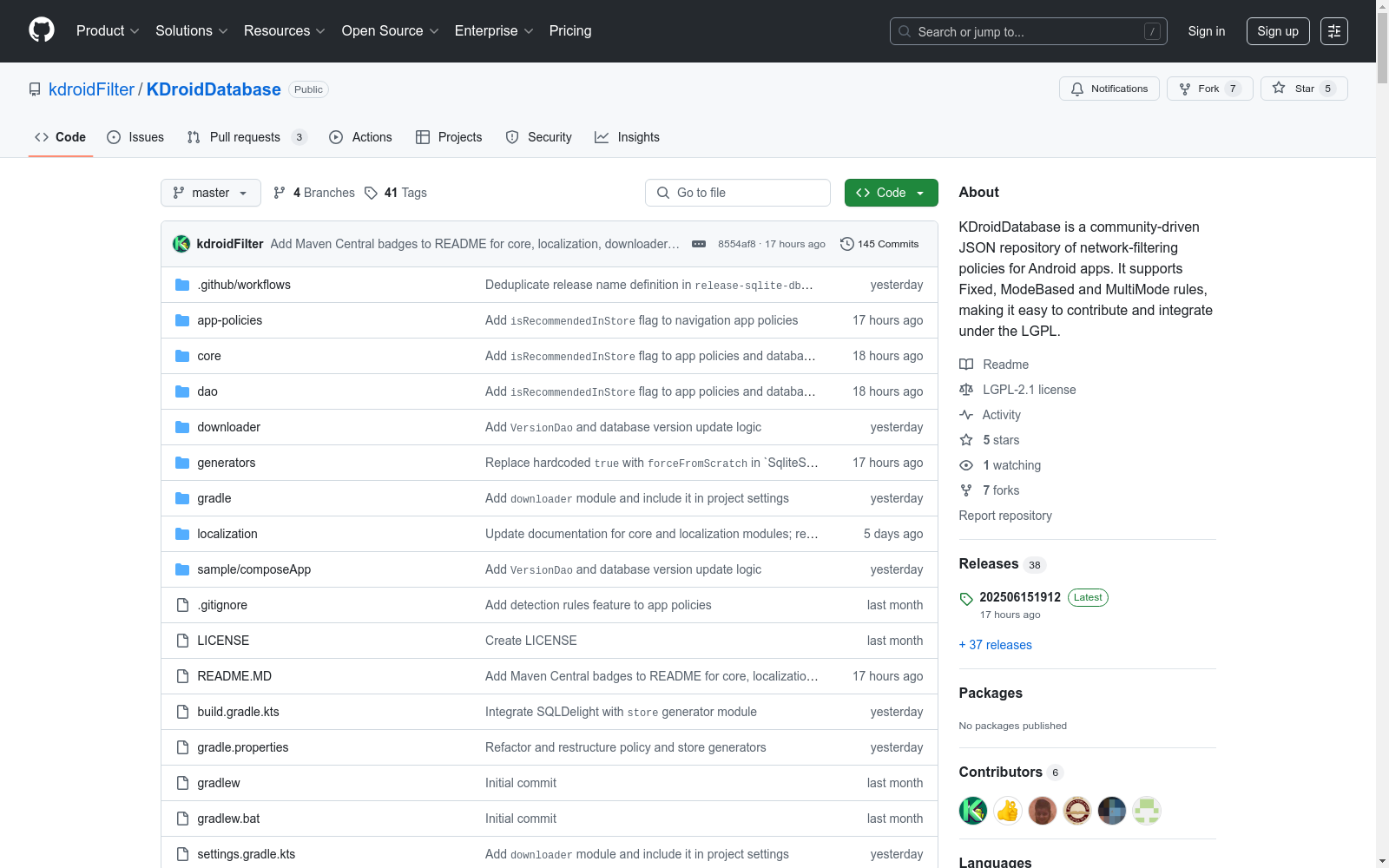Open the last contributor's green pixel avatar
1389x868 pixels.
tap(1147, 811)
